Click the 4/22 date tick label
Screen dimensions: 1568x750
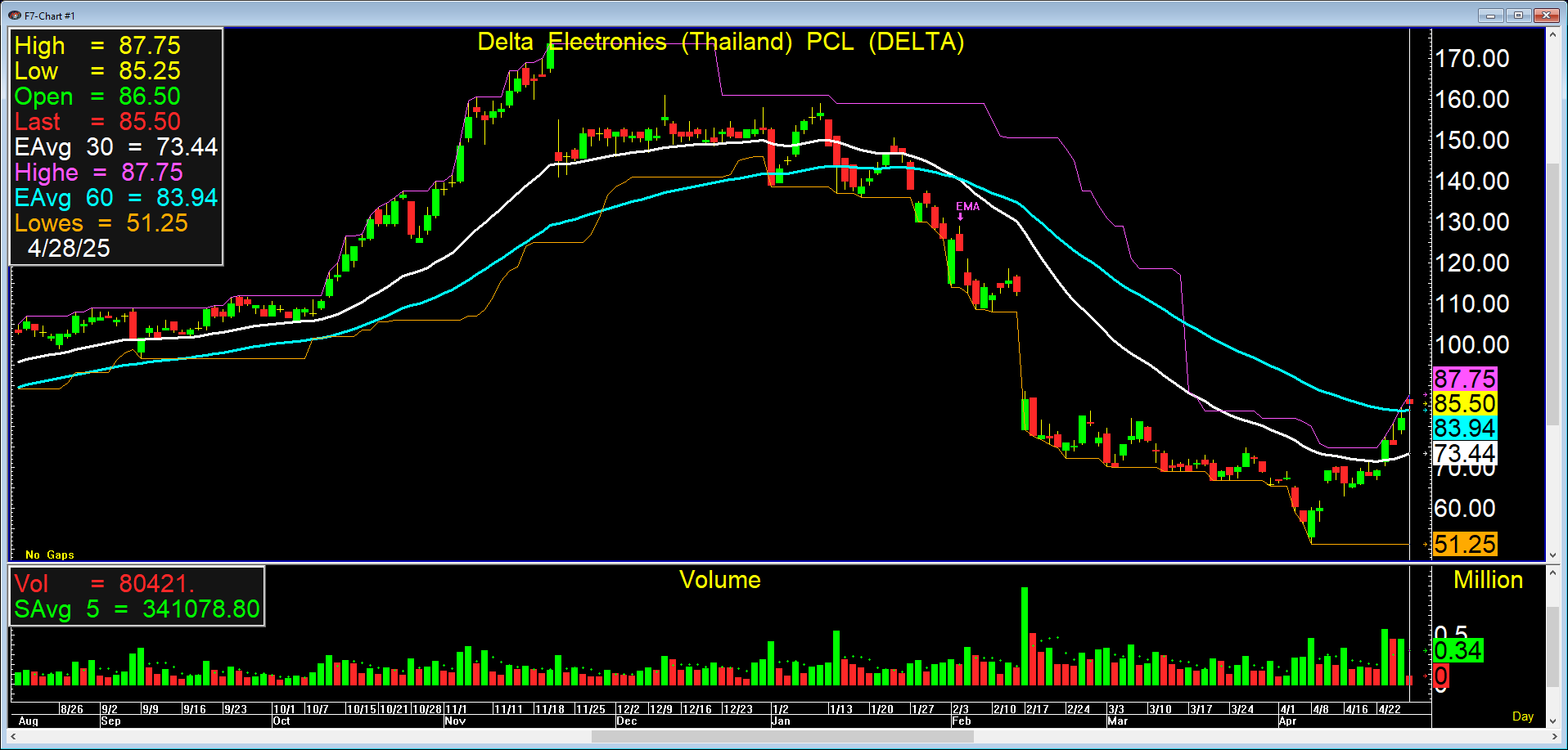point(1389,709)
